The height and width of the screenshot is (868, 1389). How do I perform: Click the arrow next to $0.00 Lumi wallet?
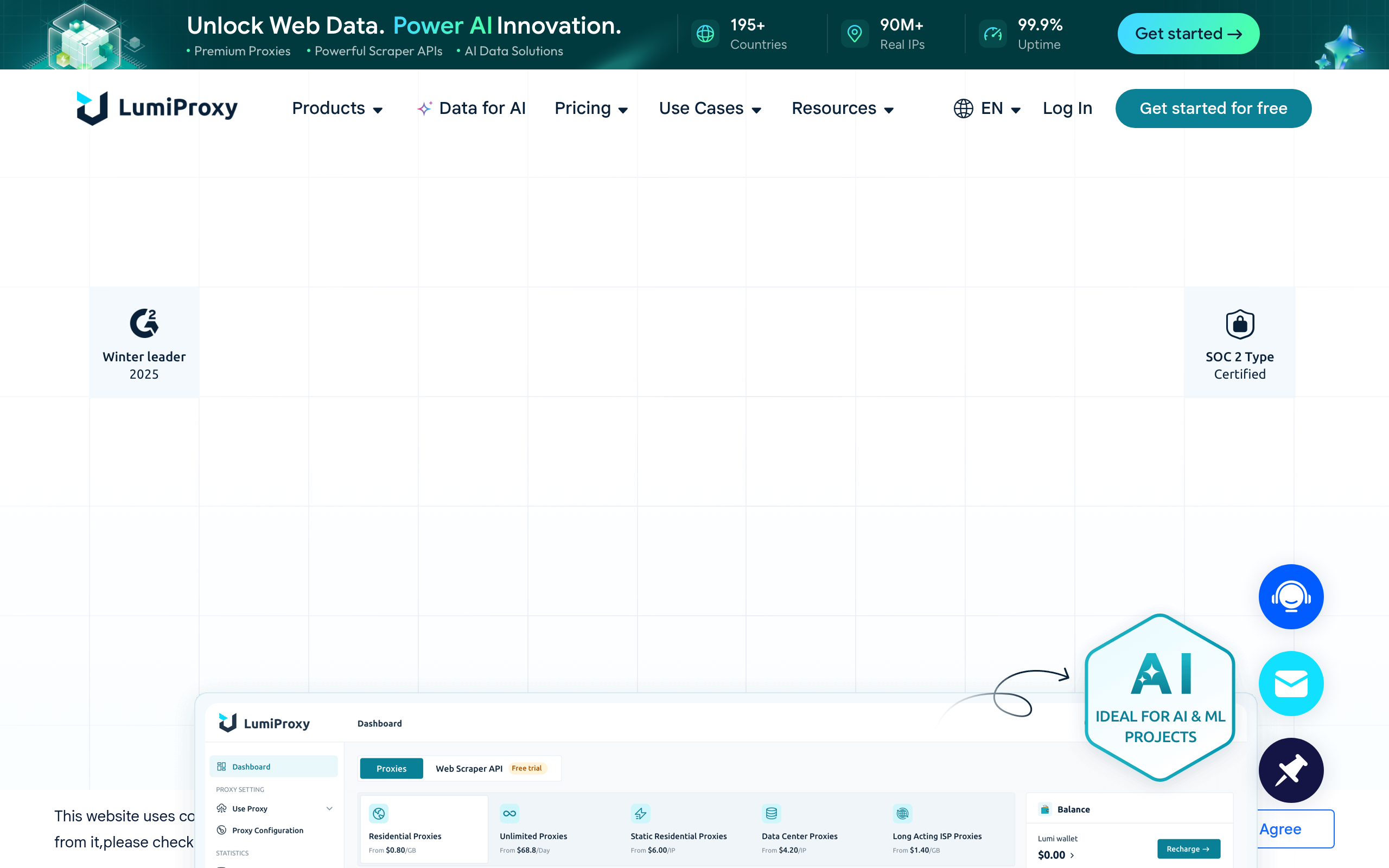[1072, 855]
